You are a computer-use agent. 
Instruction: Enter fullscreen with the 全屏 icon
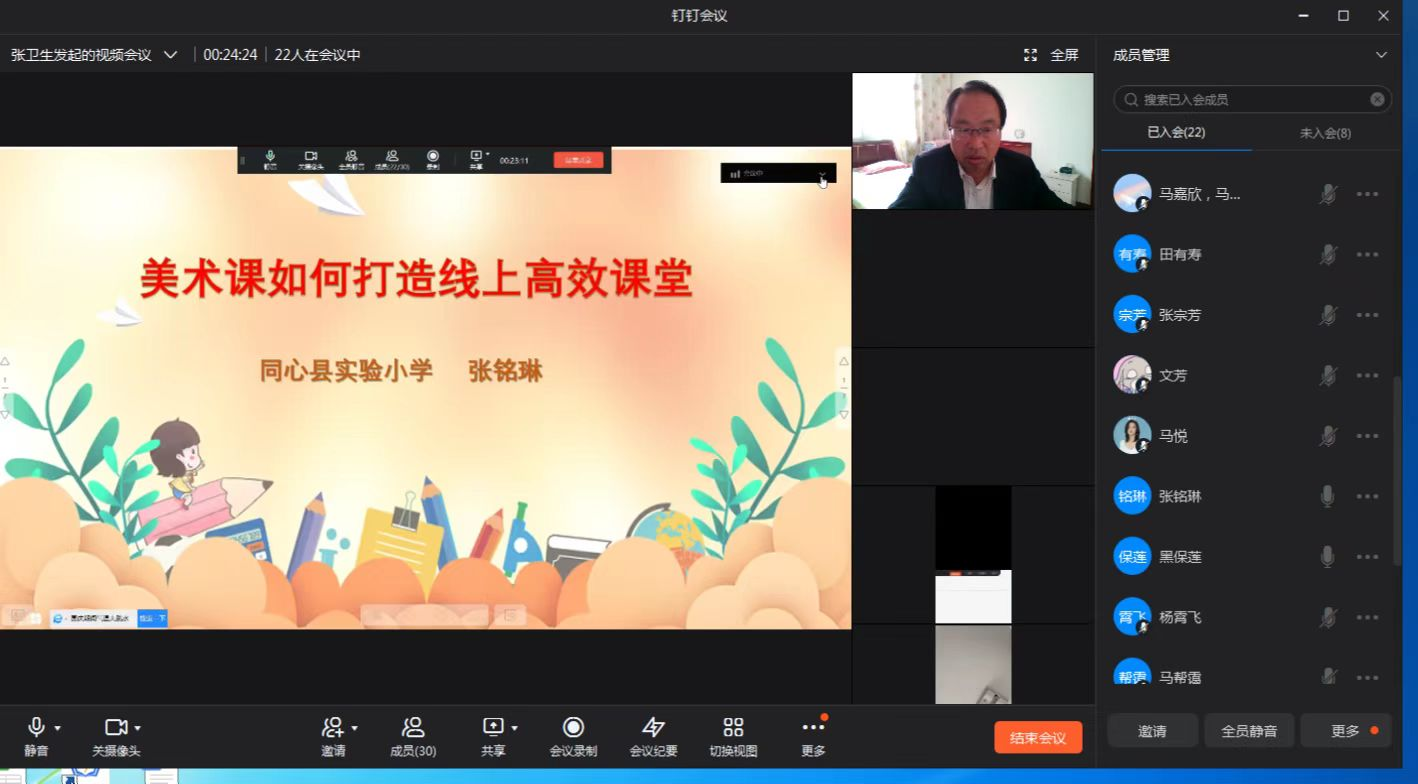click(x=1030, y=55)
